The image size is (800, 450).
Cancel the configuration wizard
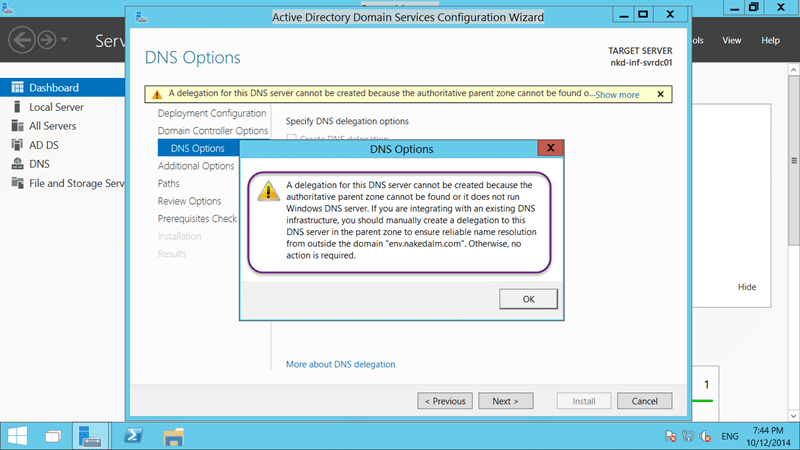pyautogui.click(x=644, y=401)
